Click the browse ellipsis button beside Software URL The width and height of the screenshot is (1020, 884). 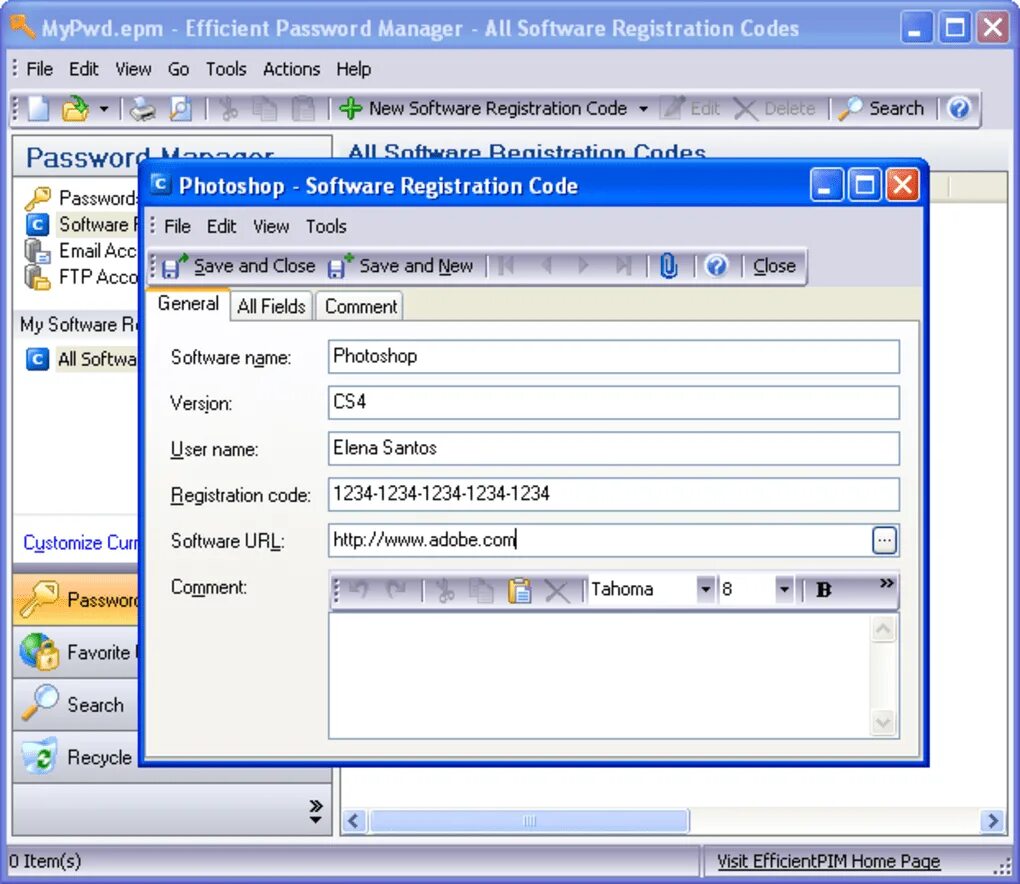(x=884, y=541)
